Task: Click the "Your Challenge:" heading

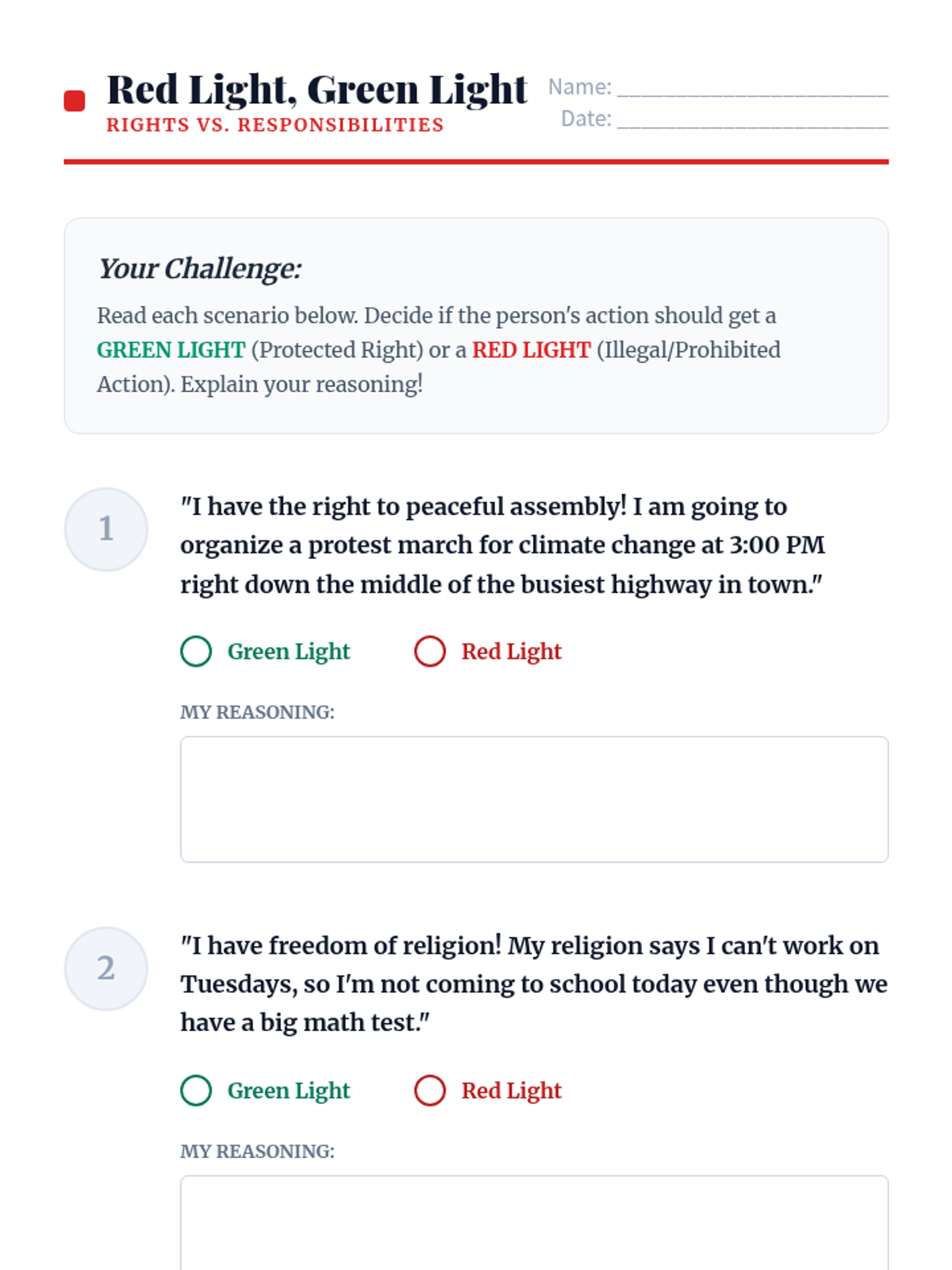Action: click(x=199, y=268)
